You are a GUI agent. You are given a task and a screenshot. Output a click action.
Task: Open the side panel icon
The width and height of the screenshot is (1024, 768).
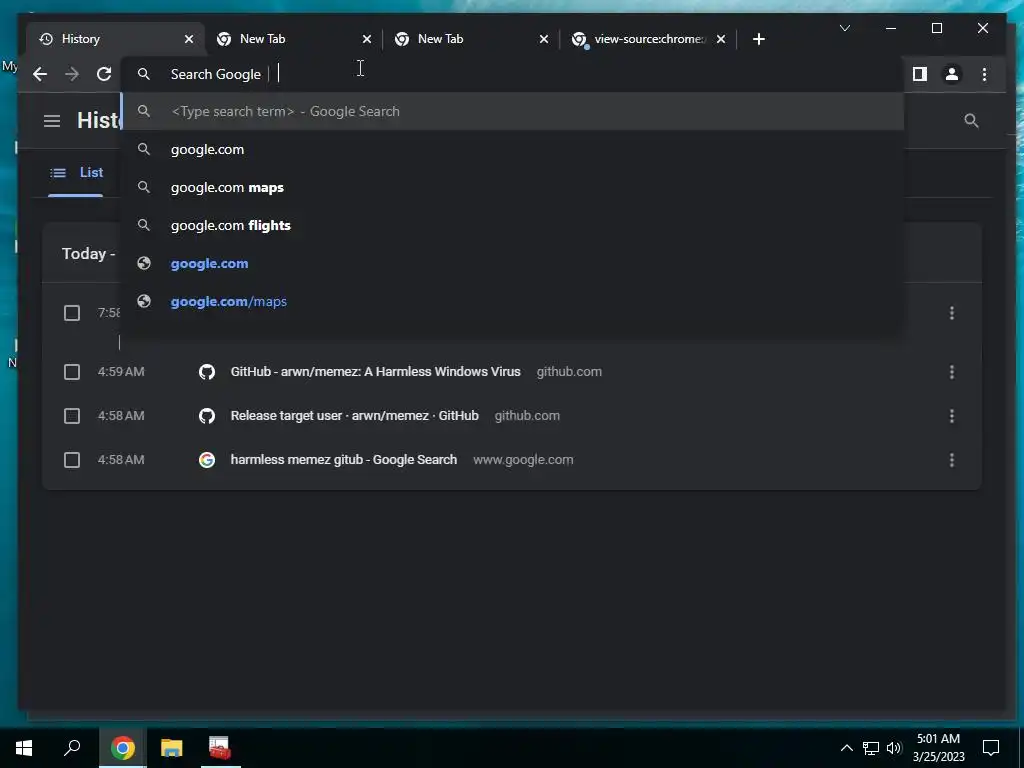[920, 74]
